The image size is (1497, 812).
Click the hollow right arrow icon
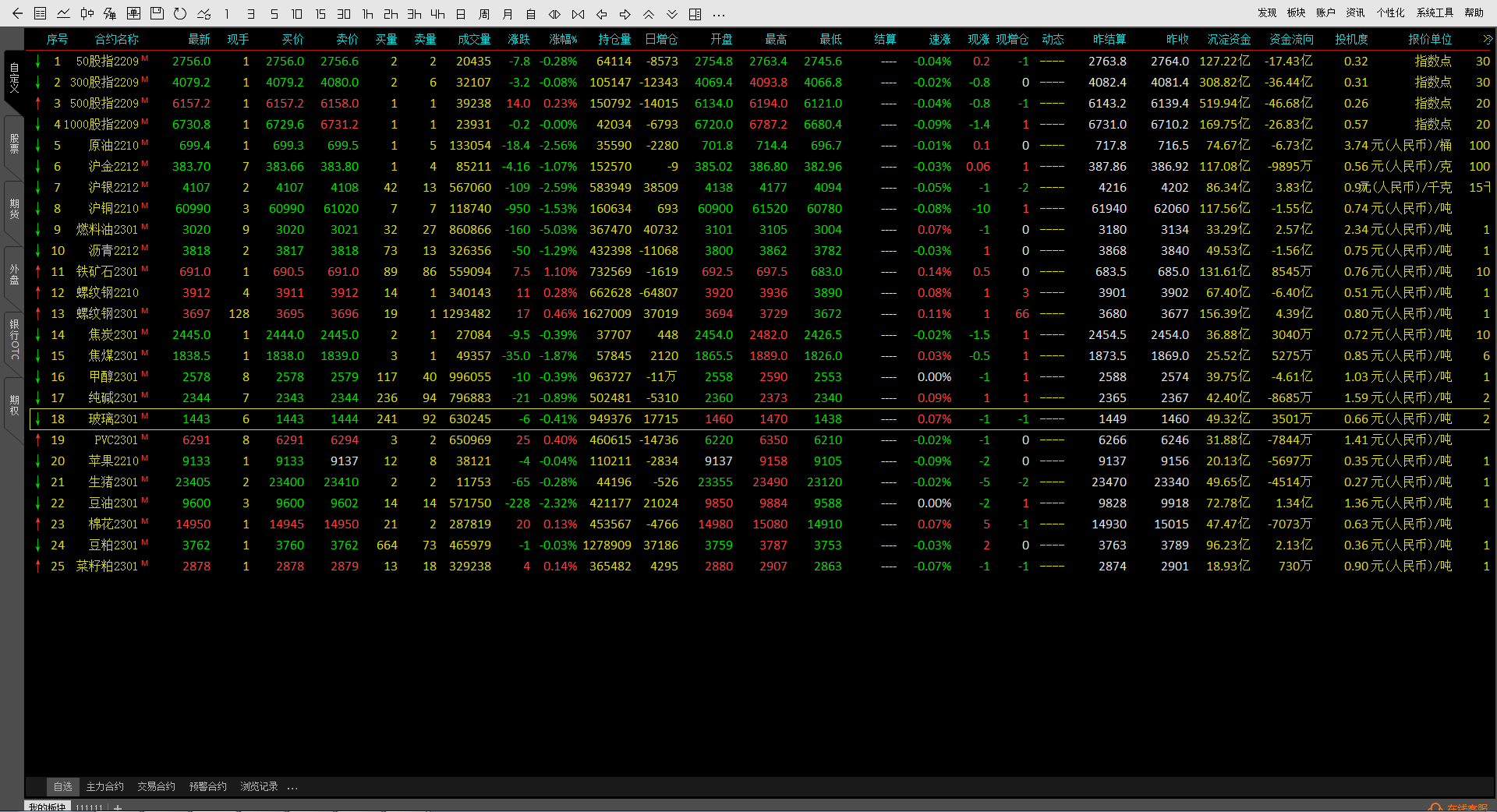625,14
